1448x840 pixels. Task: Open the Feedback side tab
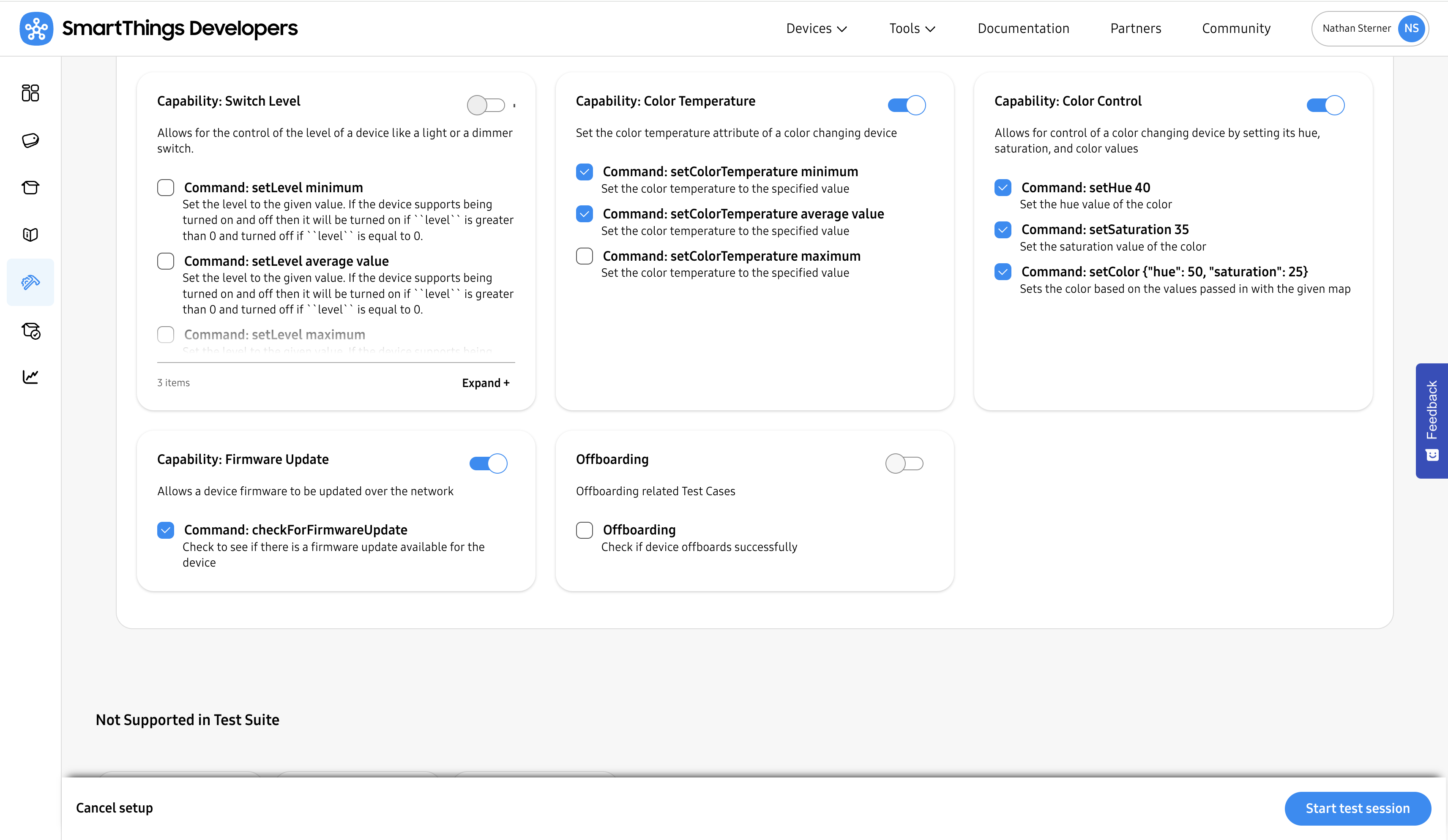pos(1432,420)
